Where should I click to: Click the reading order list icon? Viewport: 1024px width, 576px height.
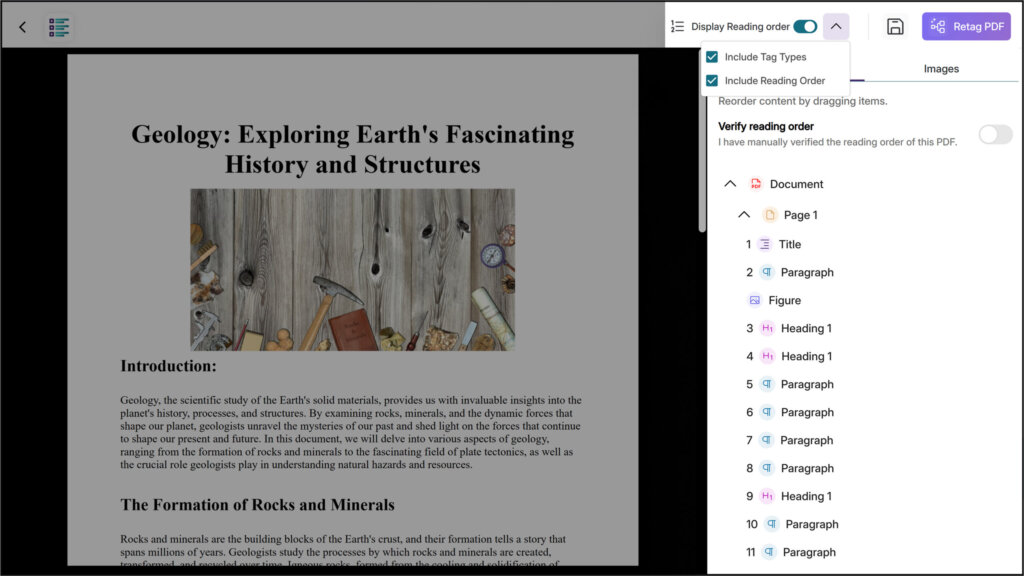point(678,27)
